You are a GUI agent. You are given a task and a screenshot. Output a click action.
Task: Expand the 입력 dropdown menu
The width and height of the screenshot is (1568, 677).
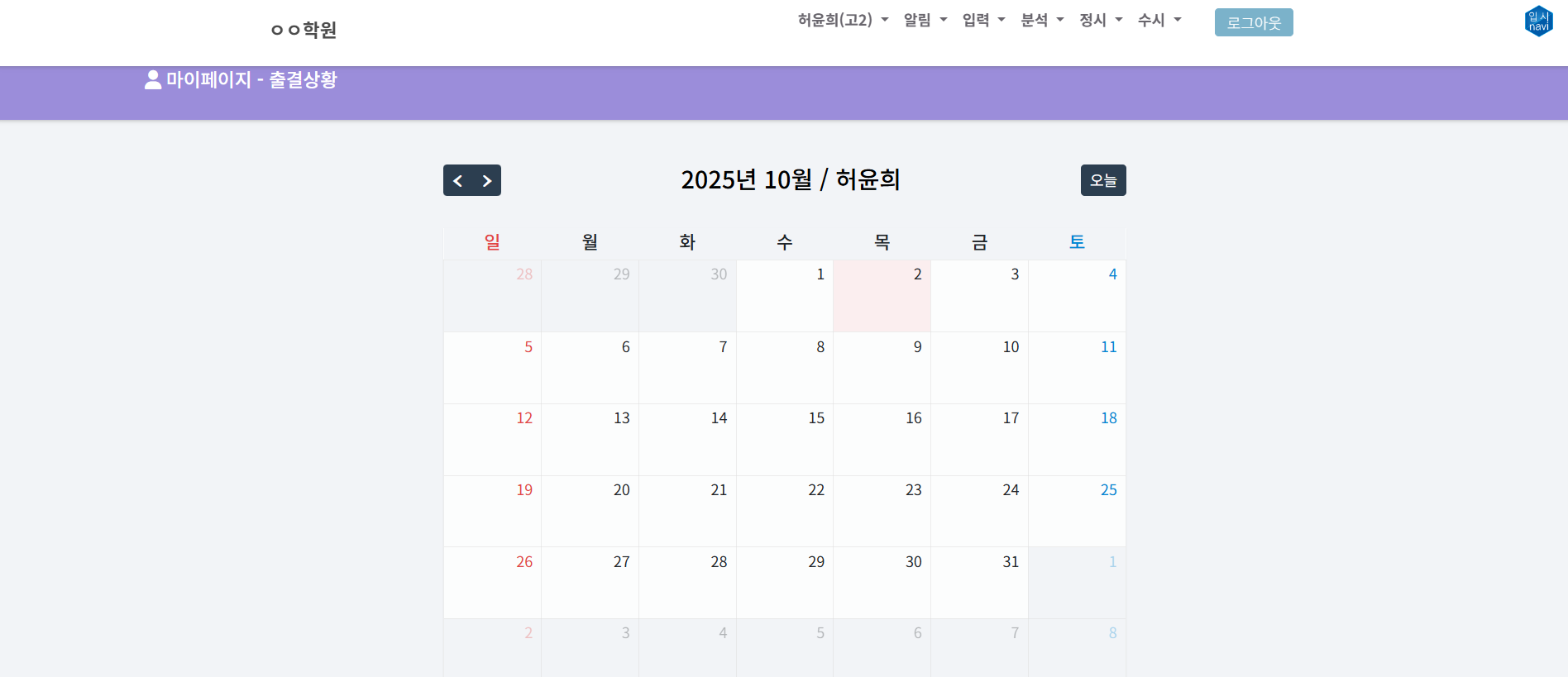(983, 20)
